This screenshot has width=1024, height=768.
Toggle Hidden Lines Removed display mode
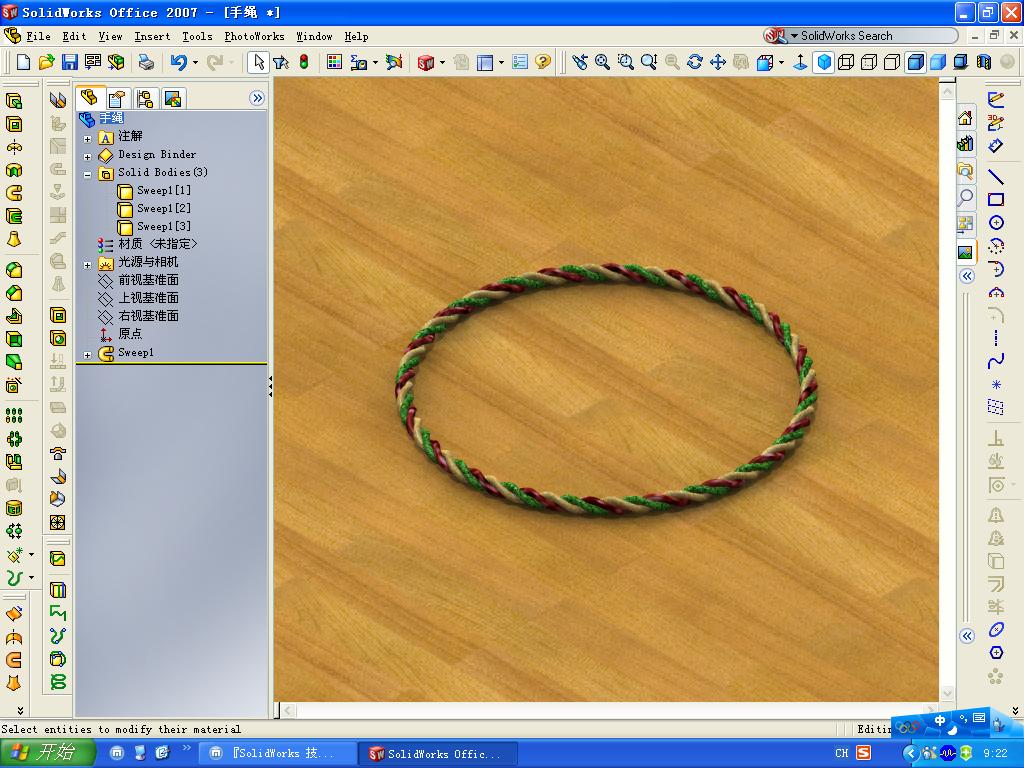coord(892,62)
